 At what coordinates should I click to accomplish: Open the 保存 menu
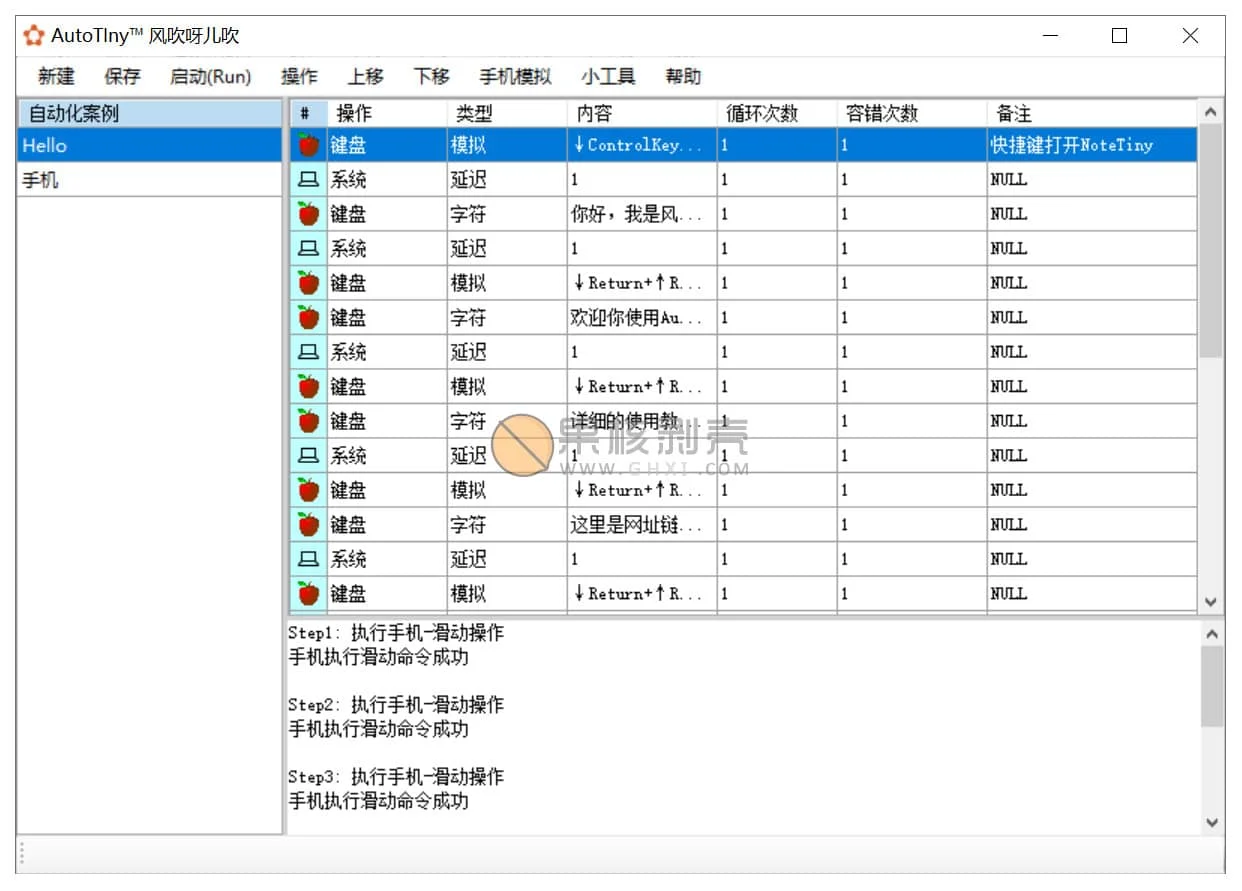tap(122, 76)
